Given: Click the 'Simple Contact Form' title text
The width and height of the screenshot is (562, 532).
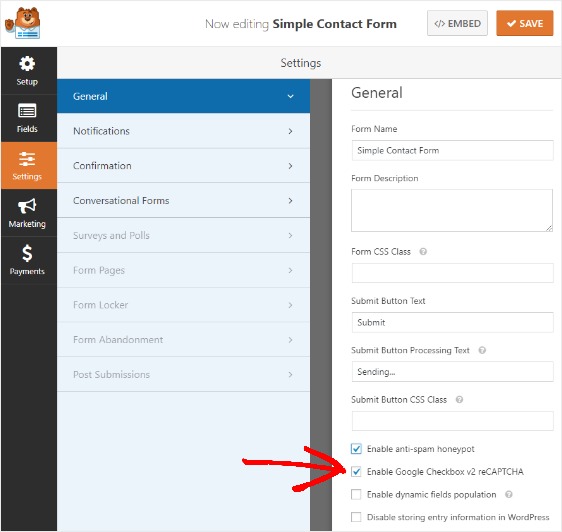Looking at the screenshot, I should click(334, 24).
